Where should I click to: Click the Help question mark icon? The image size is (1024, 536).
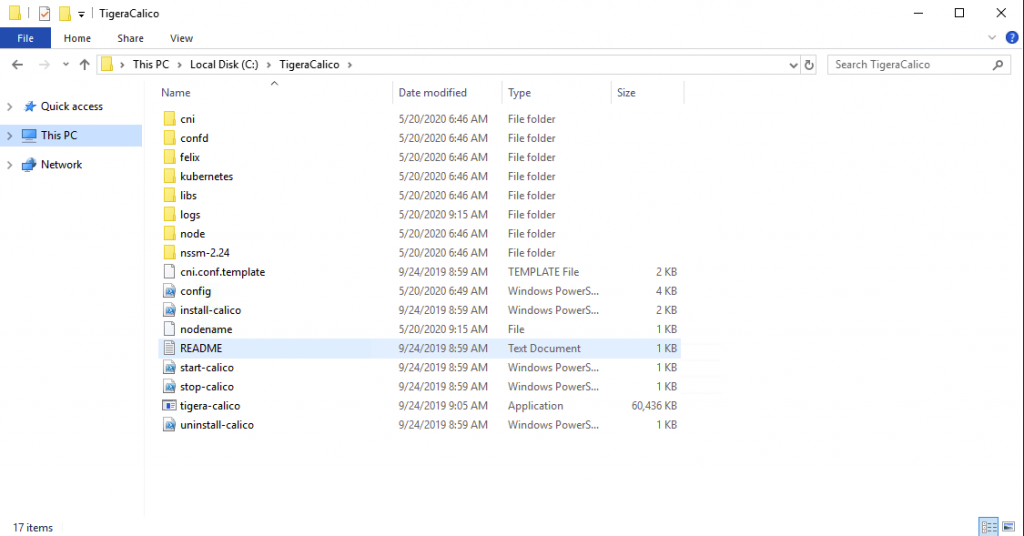(1011, 38)
